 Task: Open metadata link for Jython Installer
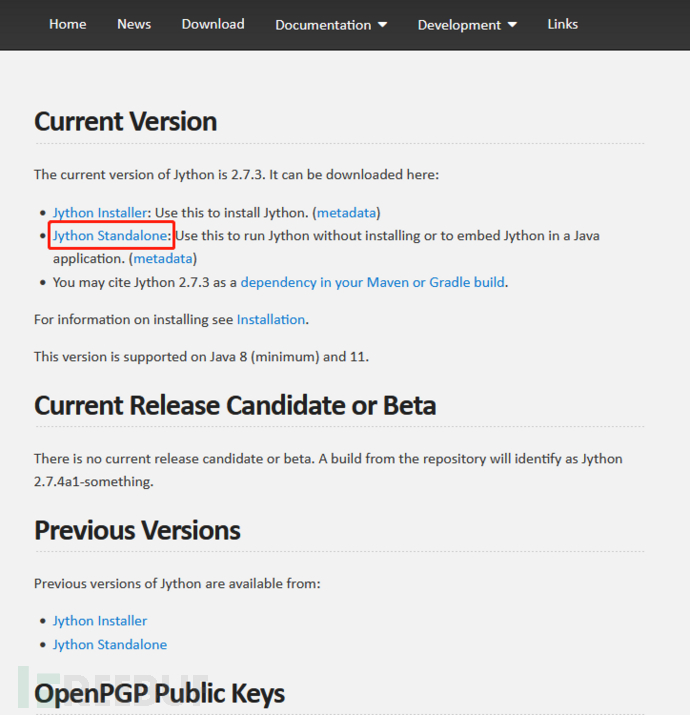point(346,213)
